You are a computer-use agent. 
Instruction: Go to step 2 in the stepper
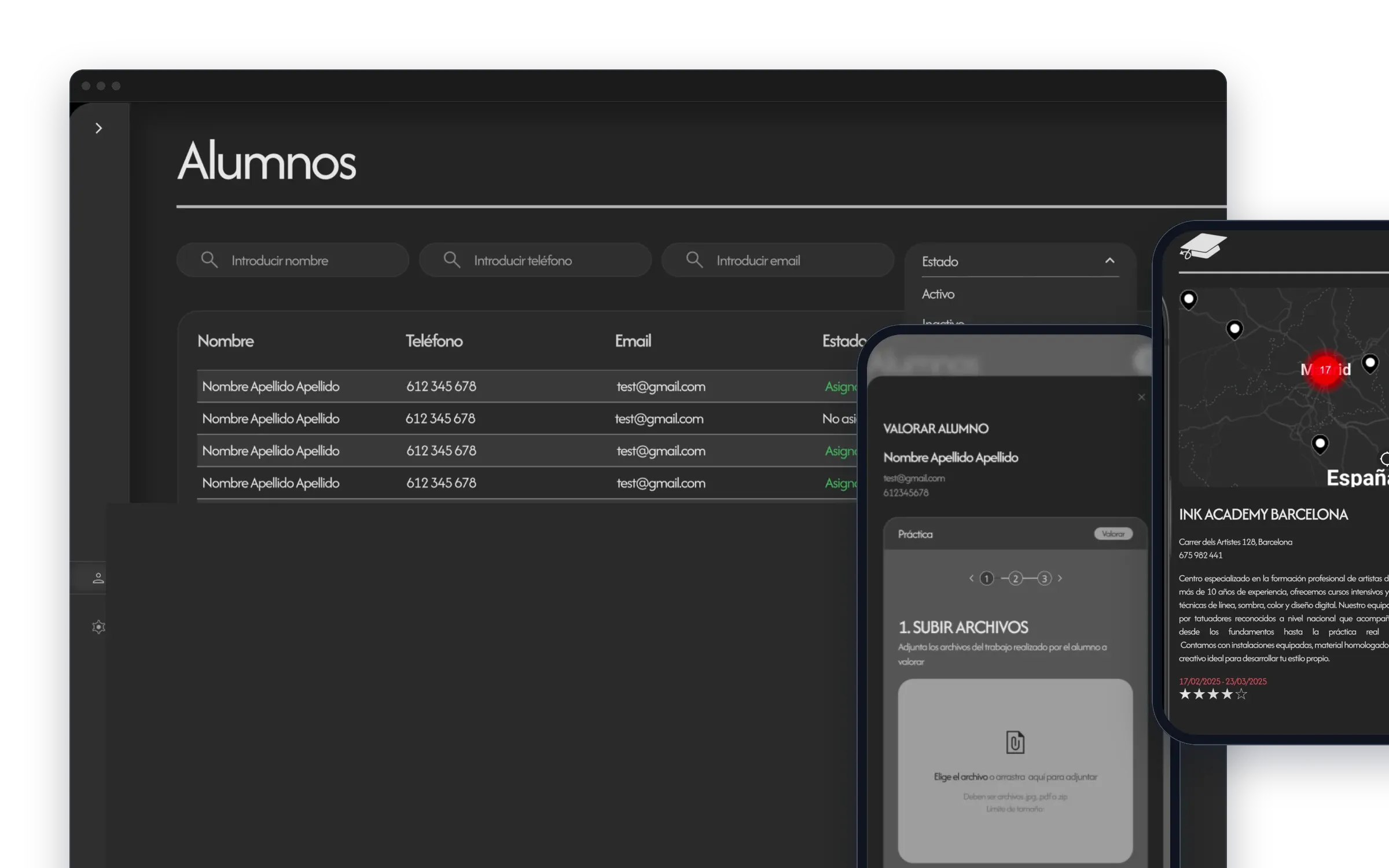point(1015,578)
